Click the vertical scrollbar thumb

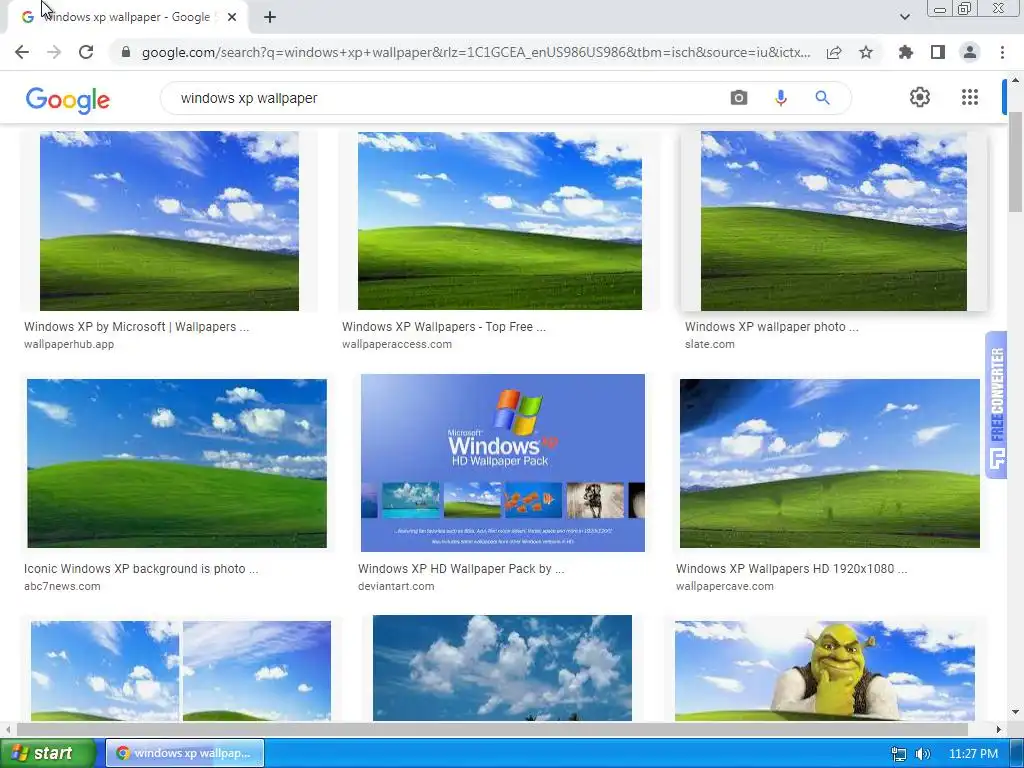coord(1016,162)
